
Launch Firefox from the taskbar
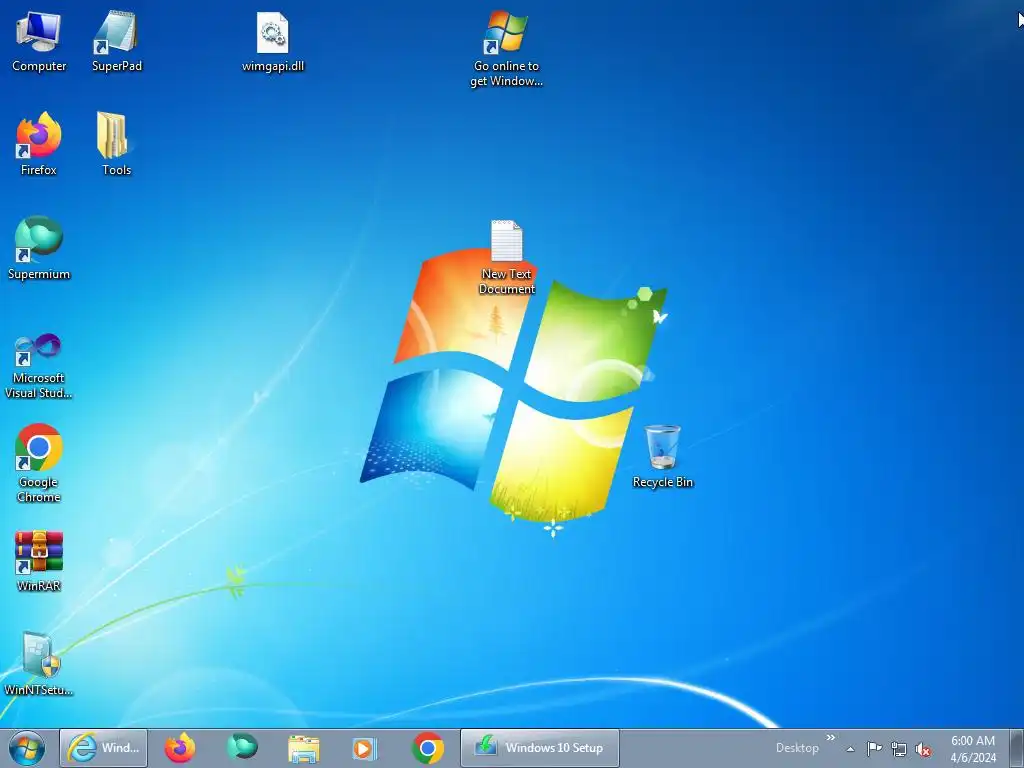click(x=180, y=748)
